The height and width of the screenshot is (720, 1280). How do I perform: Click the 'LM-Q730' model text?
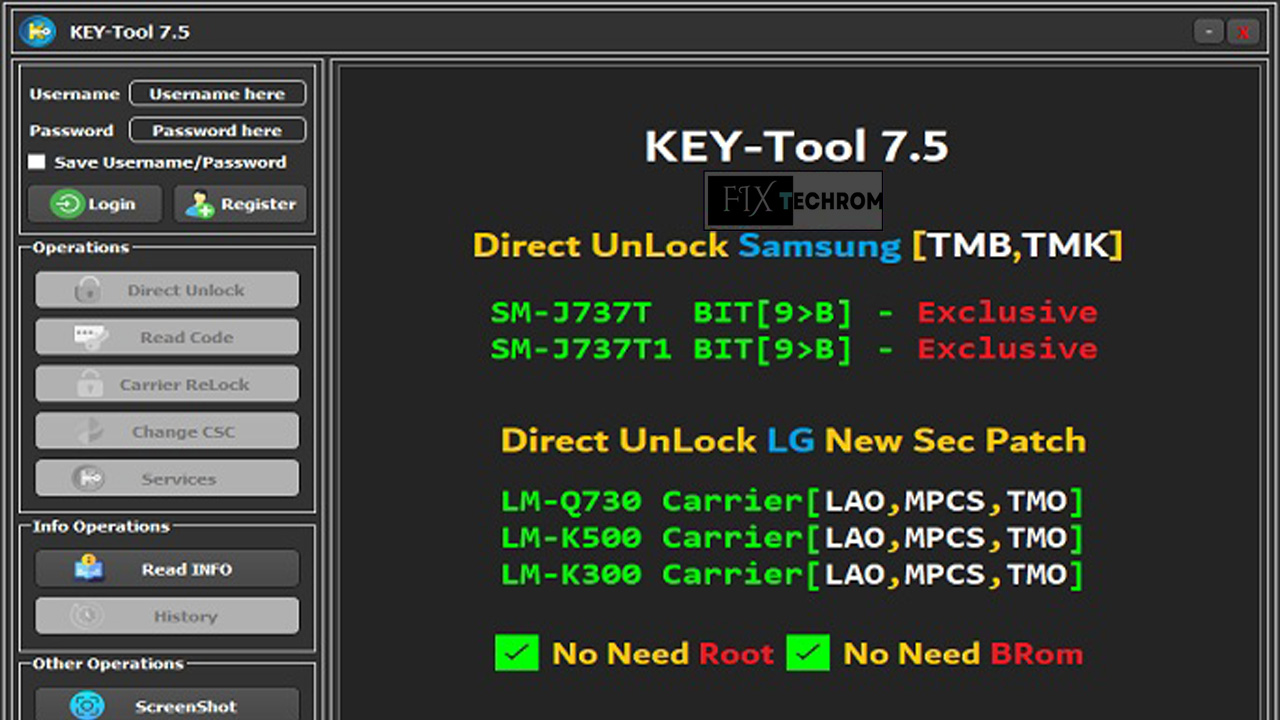[x=571, y=501]
